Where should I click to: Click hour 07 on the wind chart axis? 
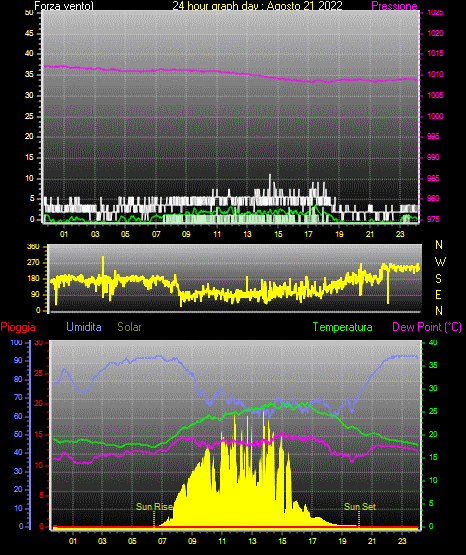[156, 234]
